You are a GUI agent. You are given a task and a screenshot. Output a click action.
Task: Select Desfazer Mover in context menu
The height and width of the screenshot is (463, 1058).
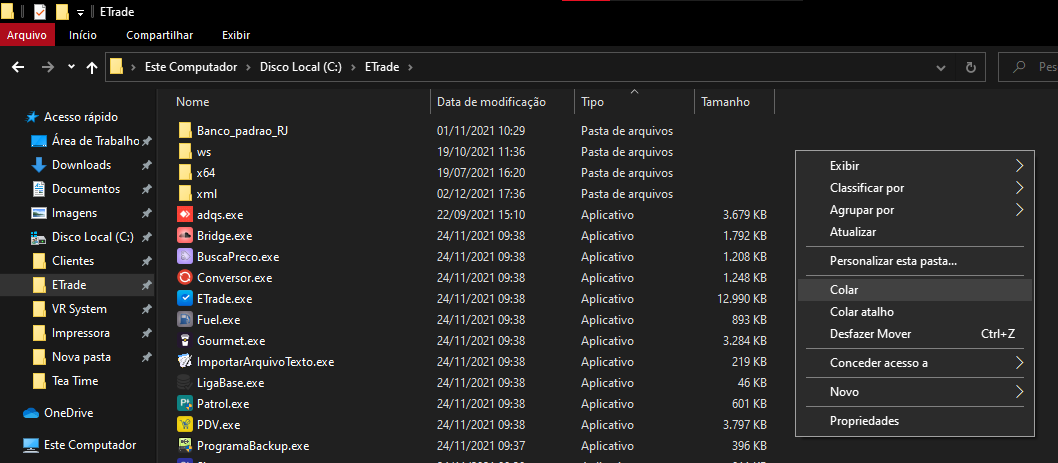914,334
